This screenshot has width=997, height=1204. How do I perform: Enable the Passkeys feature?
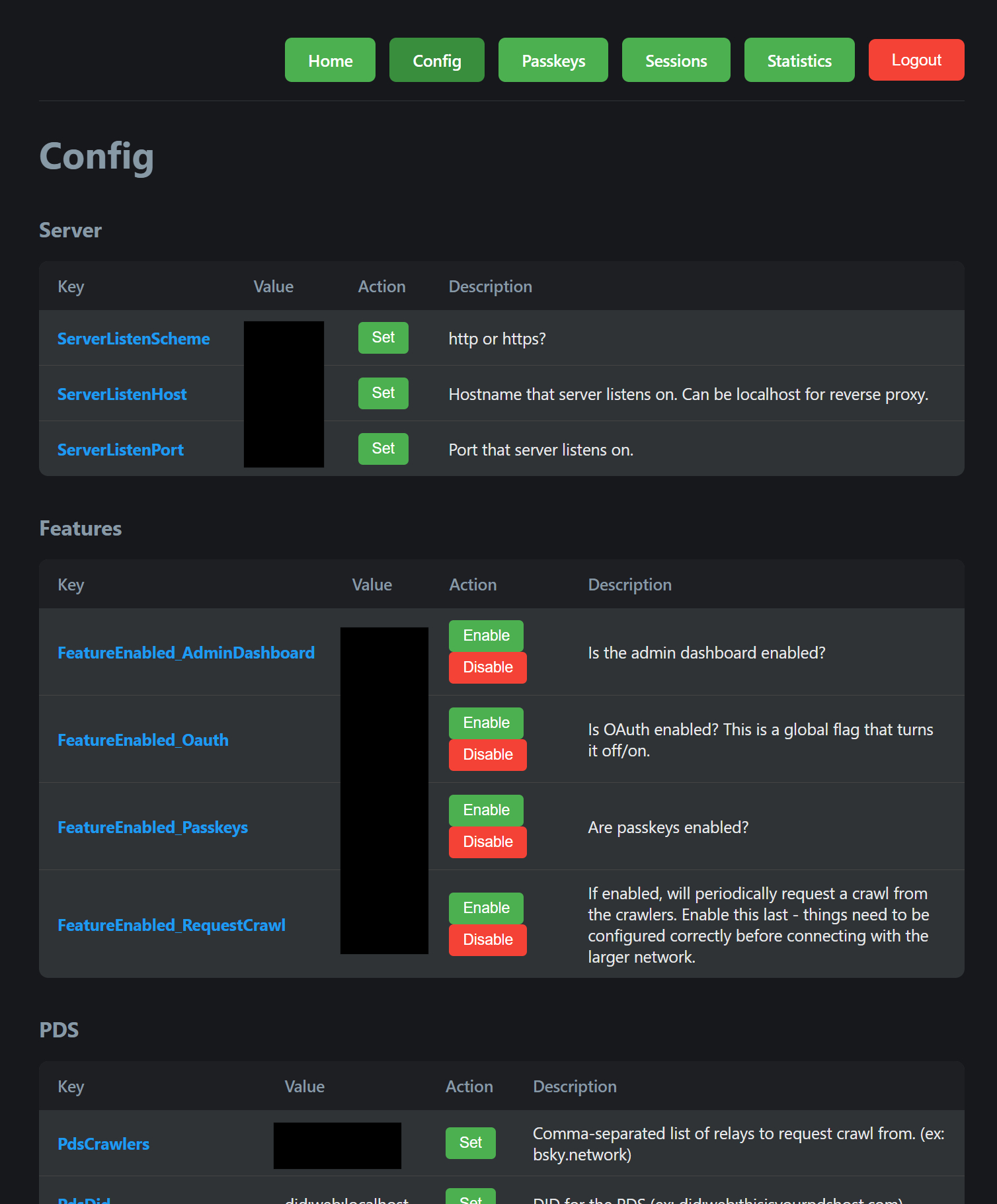pyautogui.click(x=486, y=810)
